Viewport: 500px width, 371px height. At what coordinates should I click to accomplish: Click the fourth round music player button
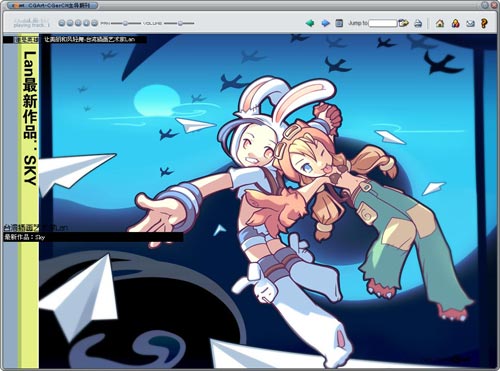pyautogui.click(x=86, y=23)
